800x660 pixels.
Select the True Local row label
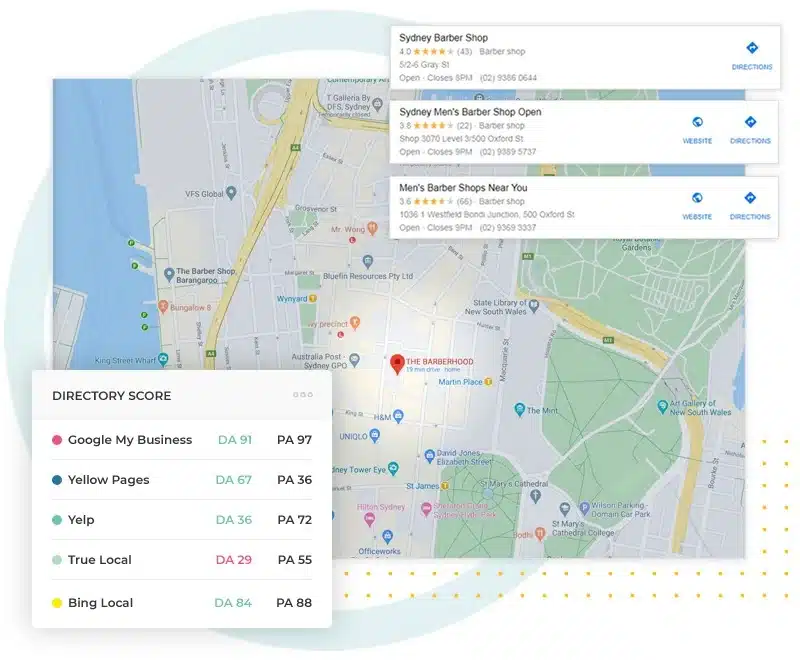pos(99,560)
